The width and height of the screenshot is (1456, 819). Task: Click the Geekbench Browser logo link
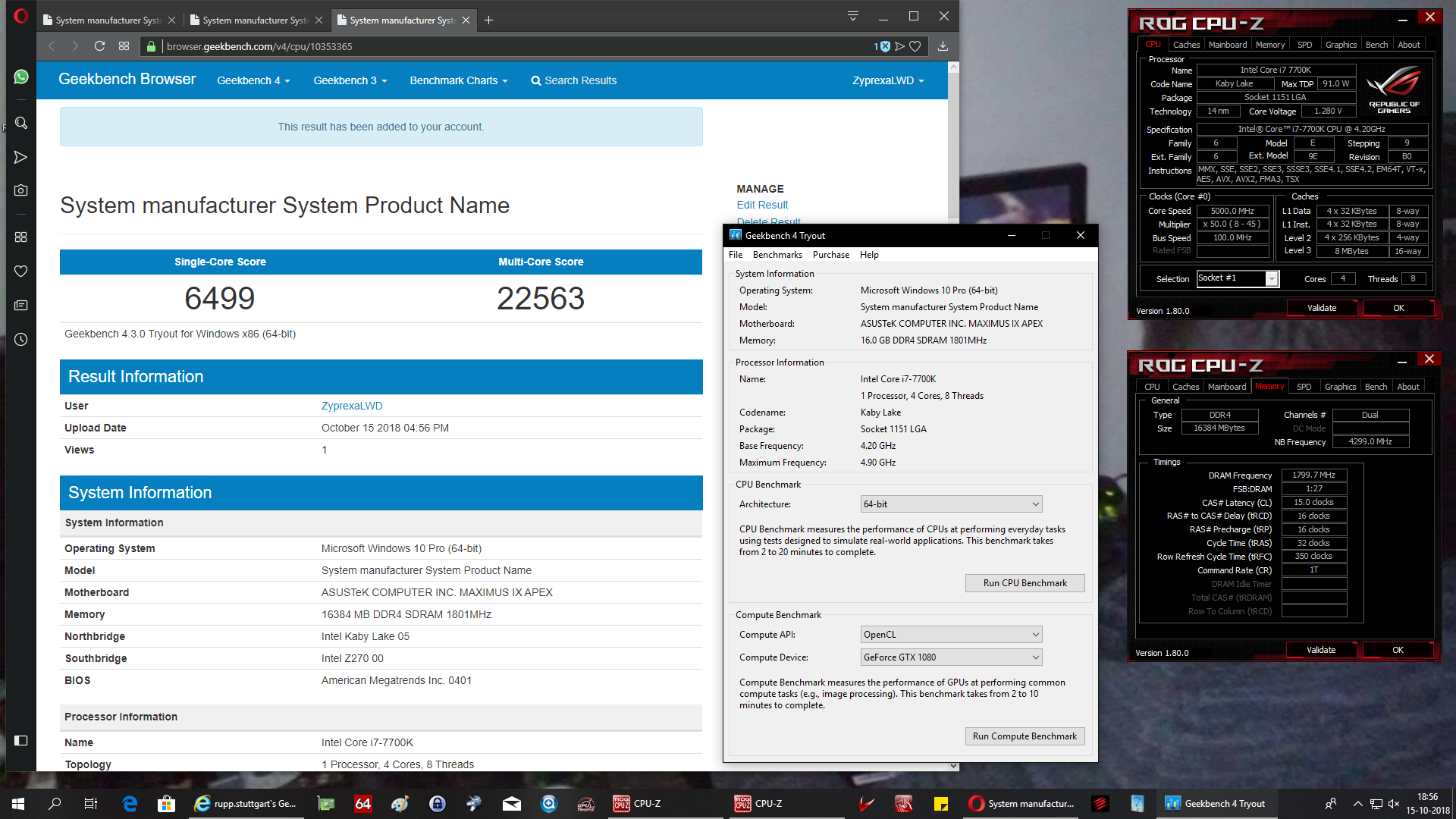click(127, 79)
